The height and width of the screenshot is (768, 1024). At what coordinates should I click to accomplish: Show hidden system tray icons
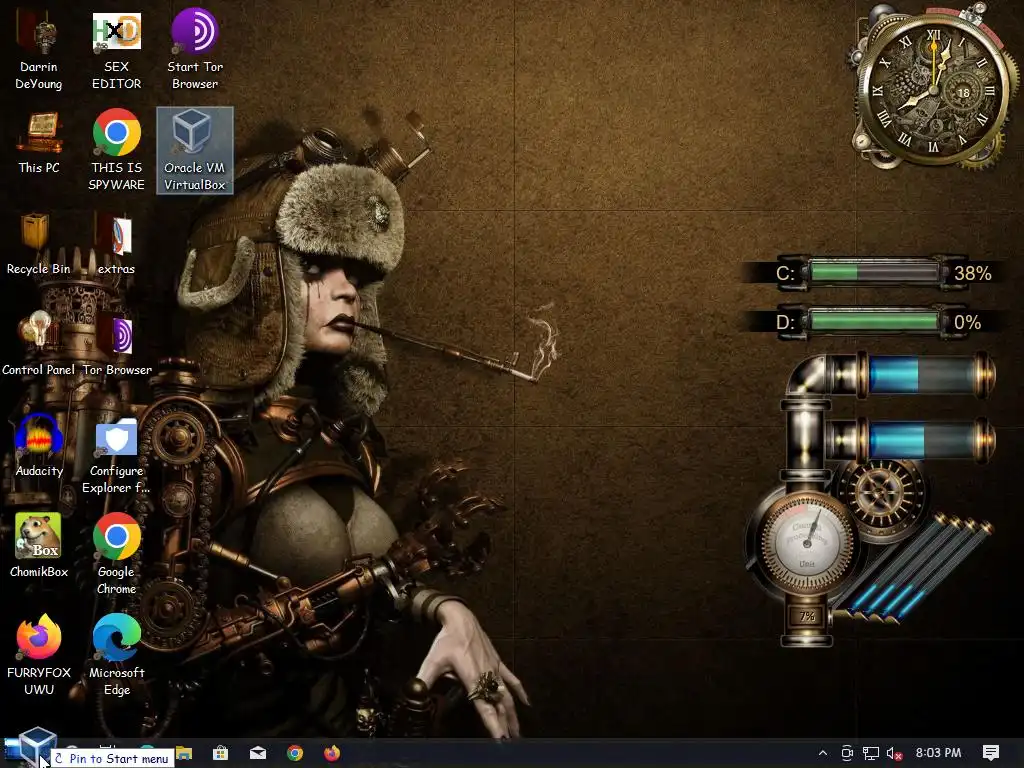point(823,753)
